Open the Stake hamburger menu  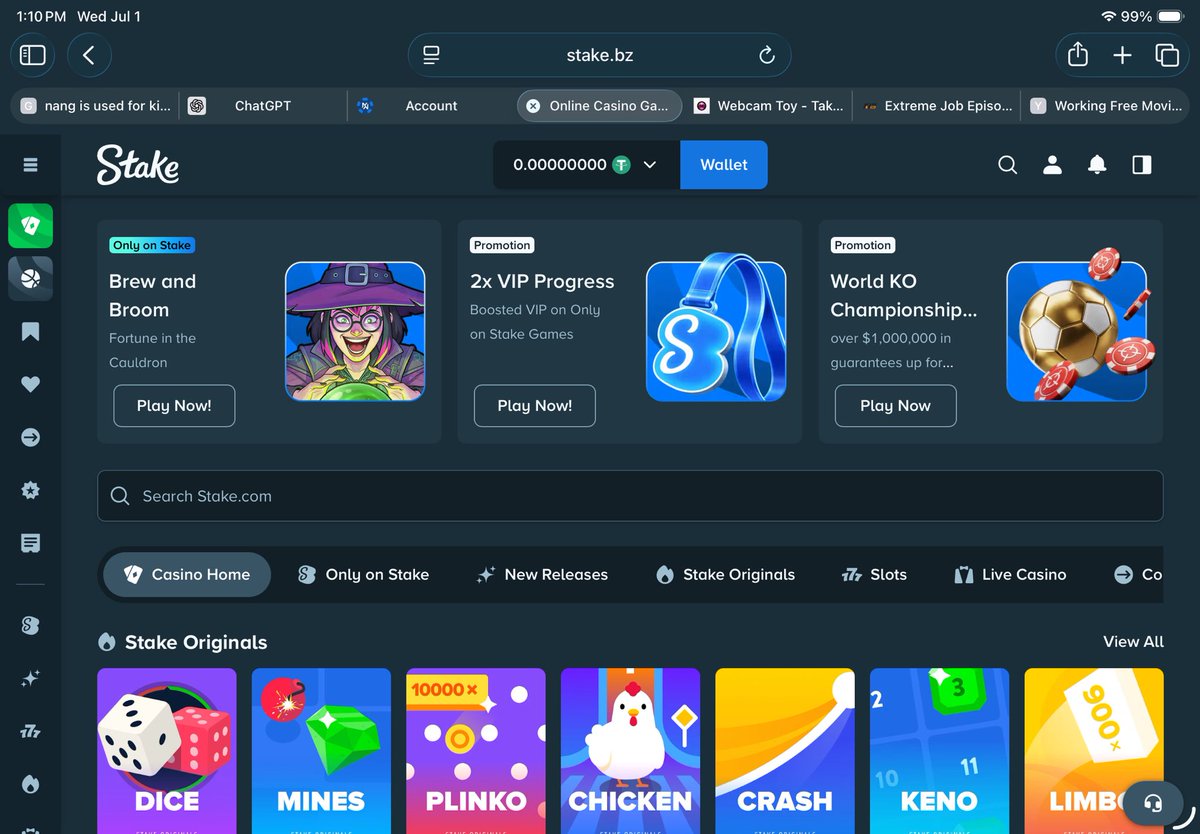pos(30,165)
